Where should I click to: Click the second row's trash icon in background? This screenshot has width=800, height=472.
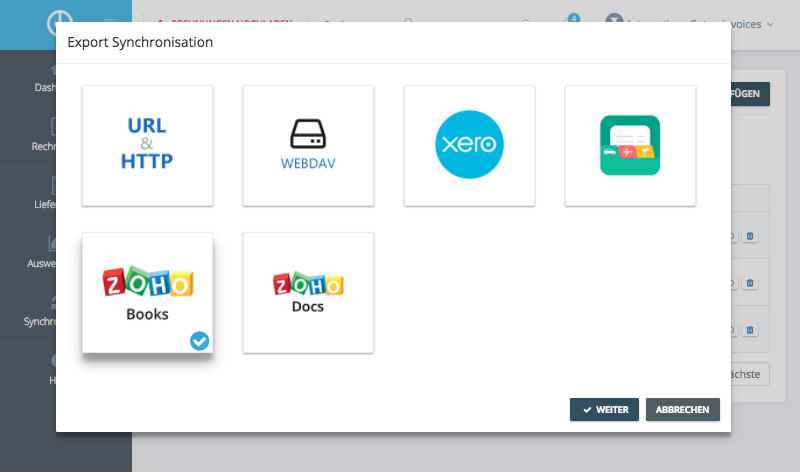click(x=750, y=283)
